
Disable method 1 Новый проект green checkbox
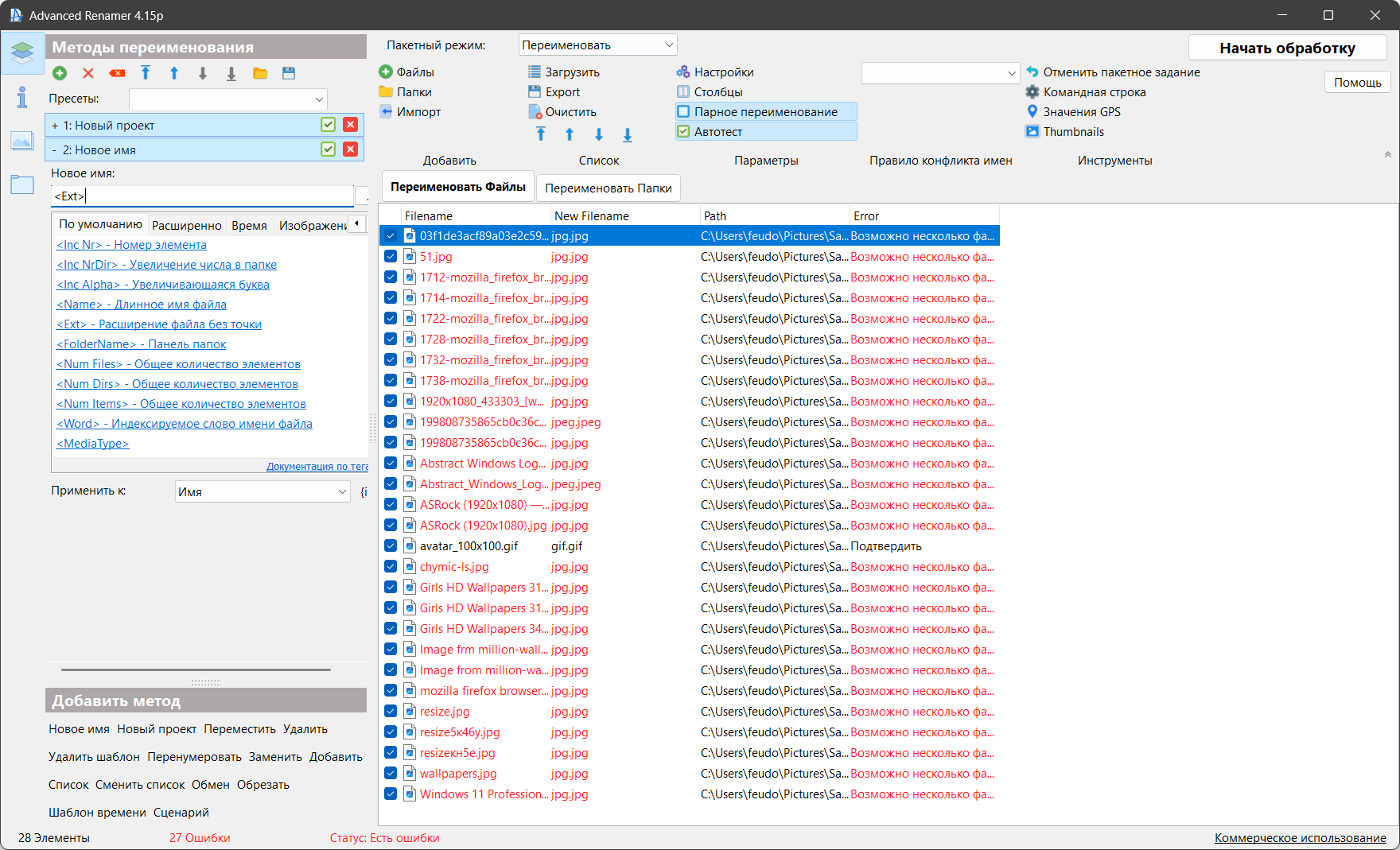(x=328, y=125)
